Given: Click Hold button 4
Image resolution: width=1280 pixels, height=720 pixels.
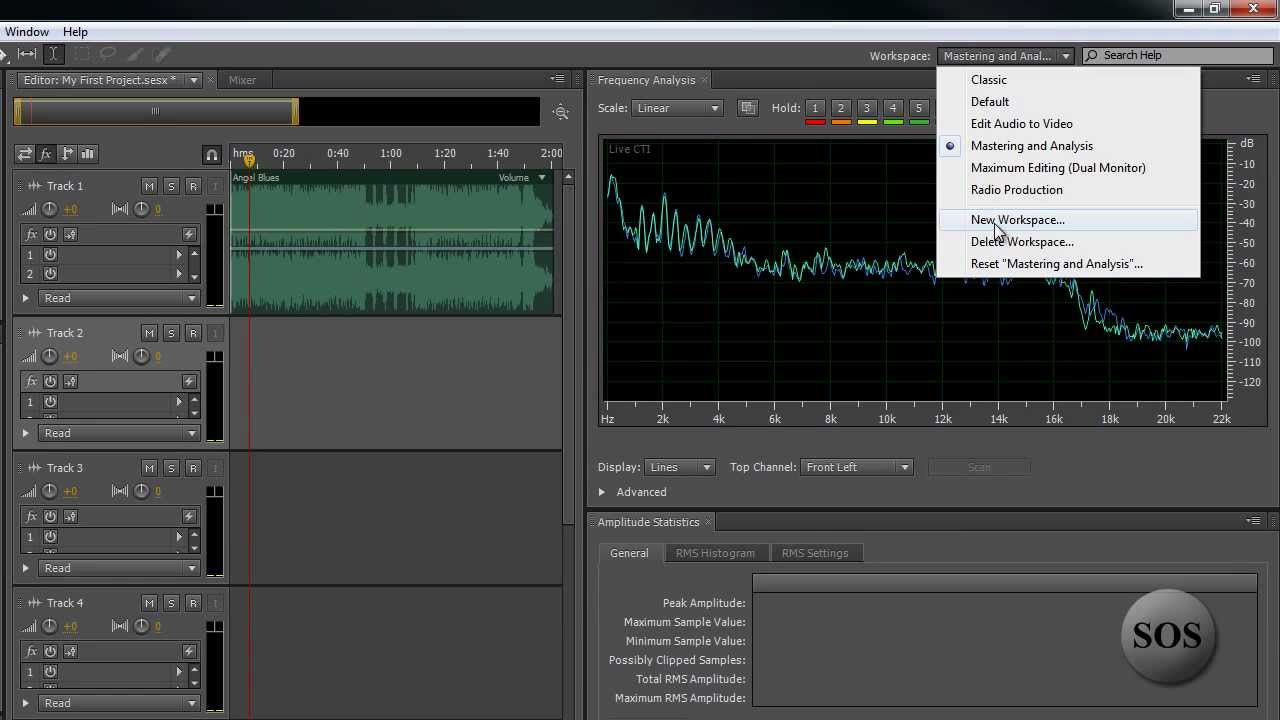Looking at the screenshot, I should (x=893, y=108).
